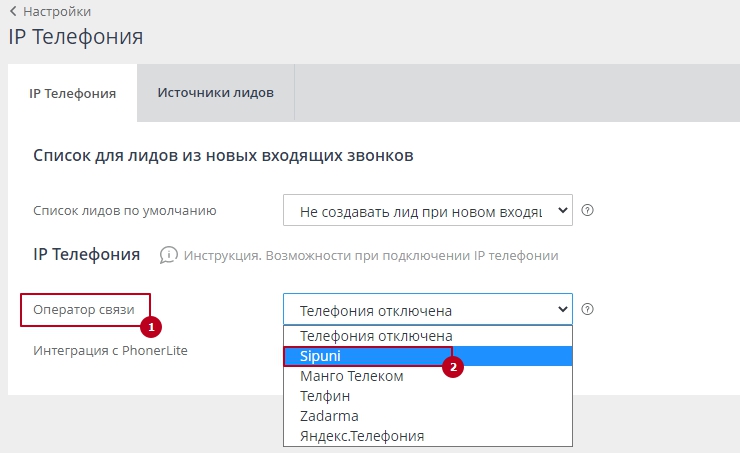Open the Настройки breadcrumb link
740x453 pixels.
click(56, 12)
